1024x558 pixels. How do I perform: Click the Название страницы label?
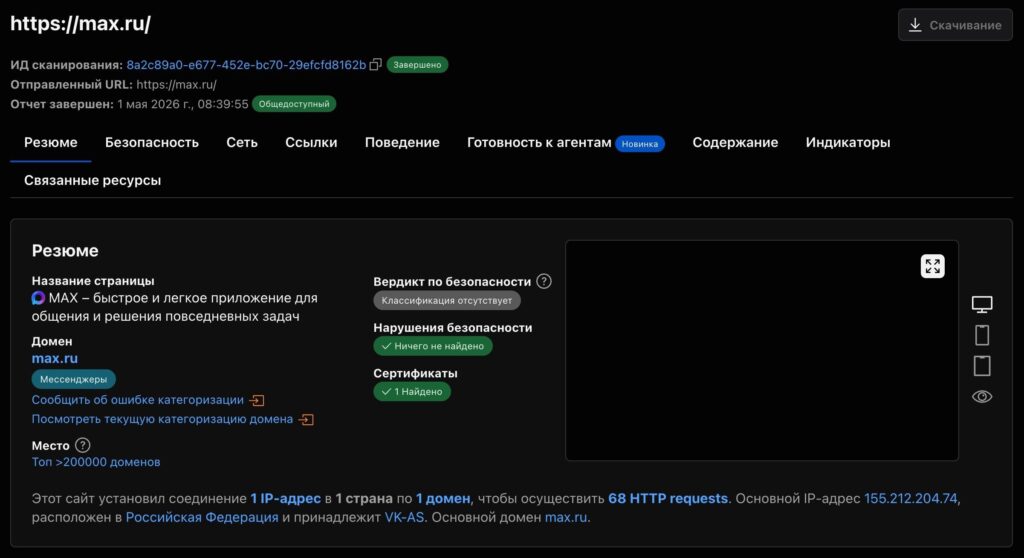pyautogui.click(x=93, y=281)
